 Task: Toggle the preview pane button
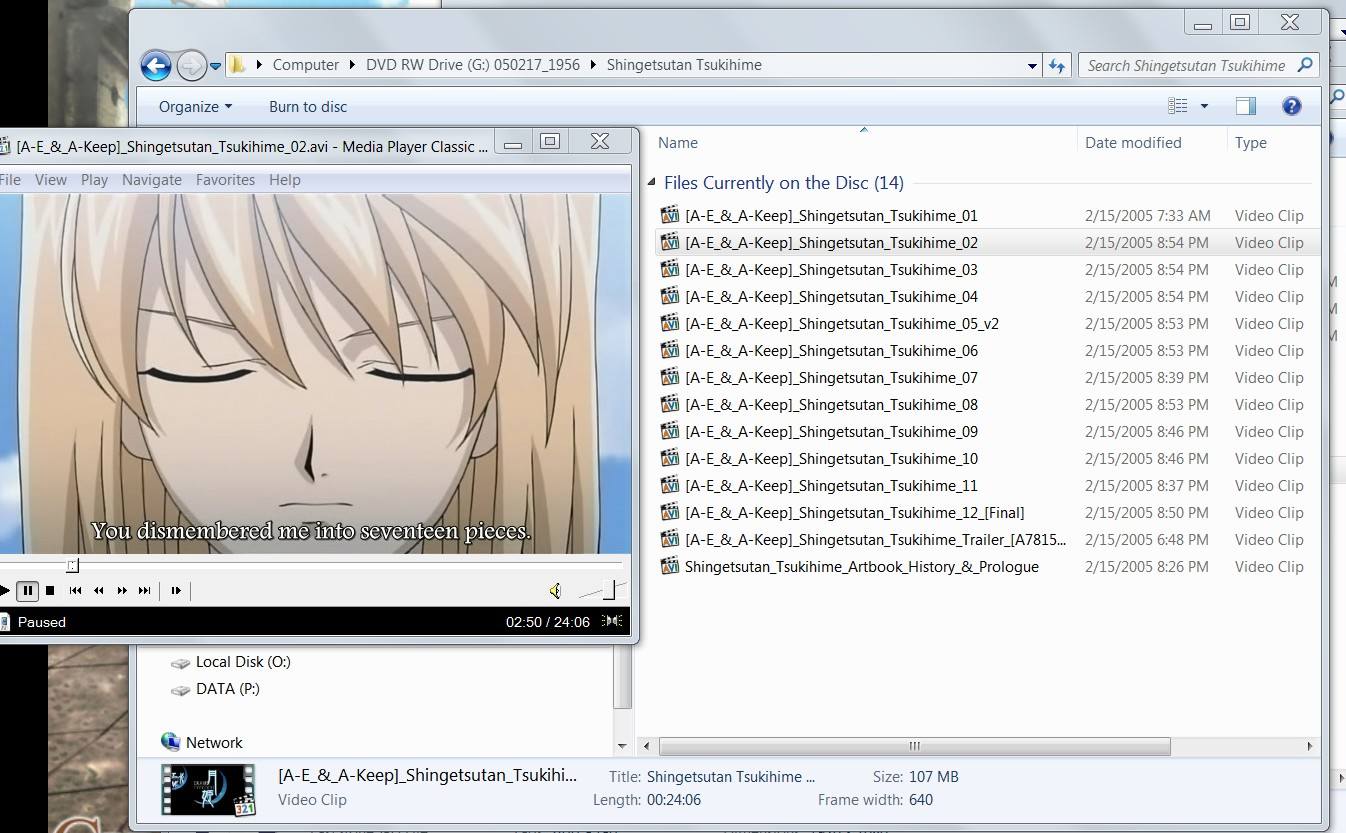(x=1245, y=106)
